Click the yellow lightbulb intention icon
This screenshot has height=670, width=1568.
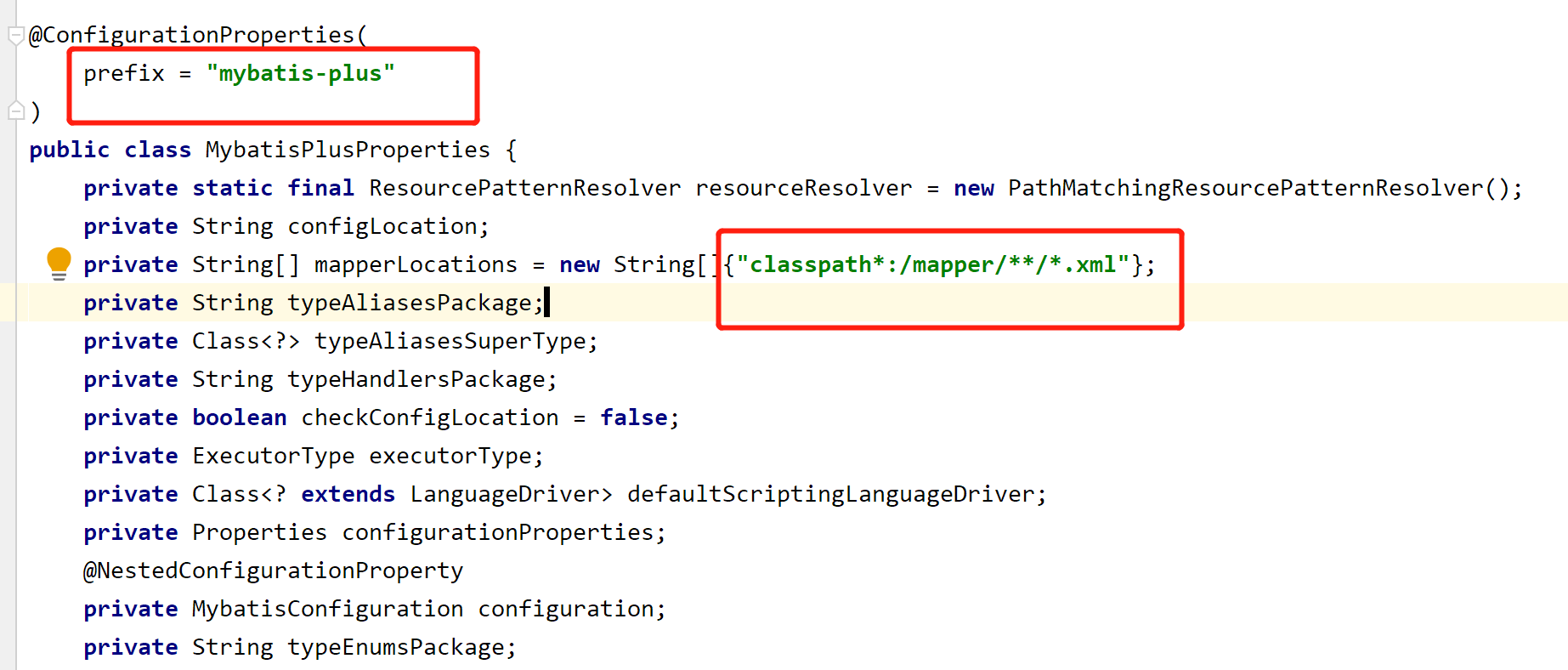(x=59, y=264)
